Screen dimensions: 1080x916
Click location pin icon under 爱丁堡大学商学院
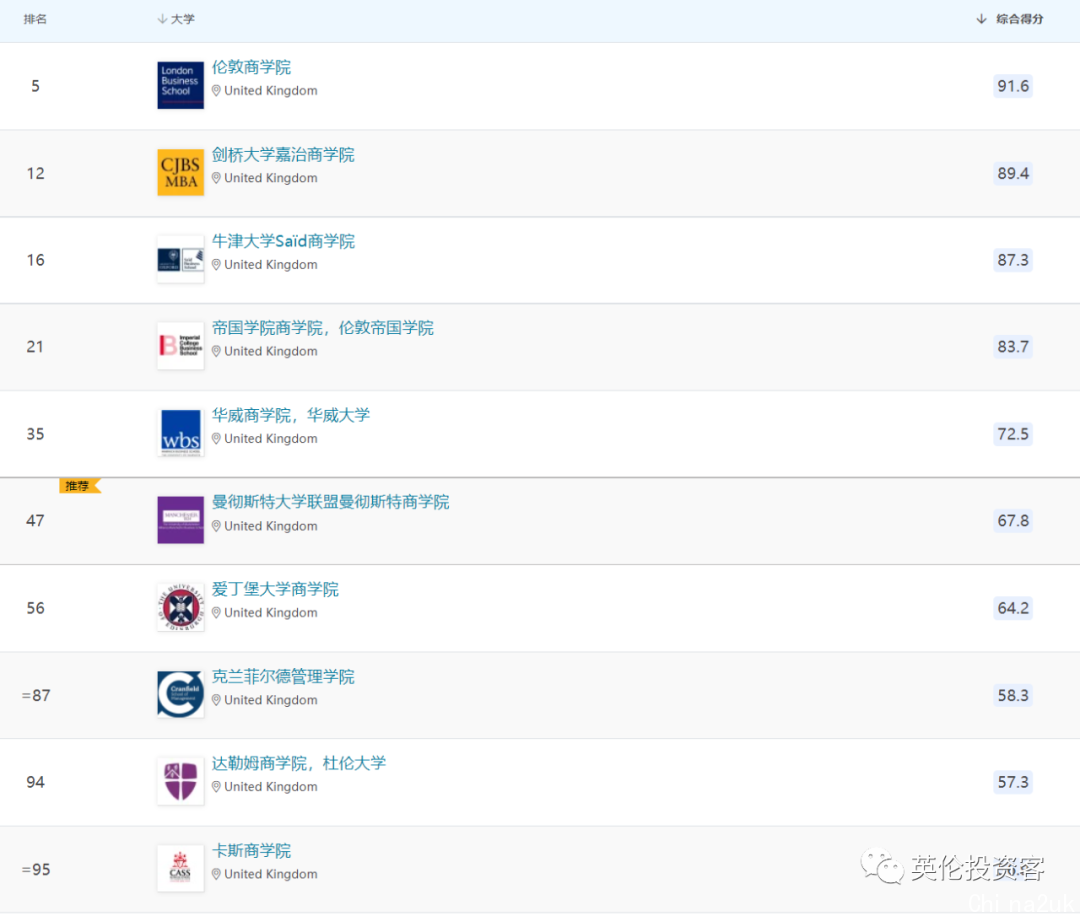216,613
